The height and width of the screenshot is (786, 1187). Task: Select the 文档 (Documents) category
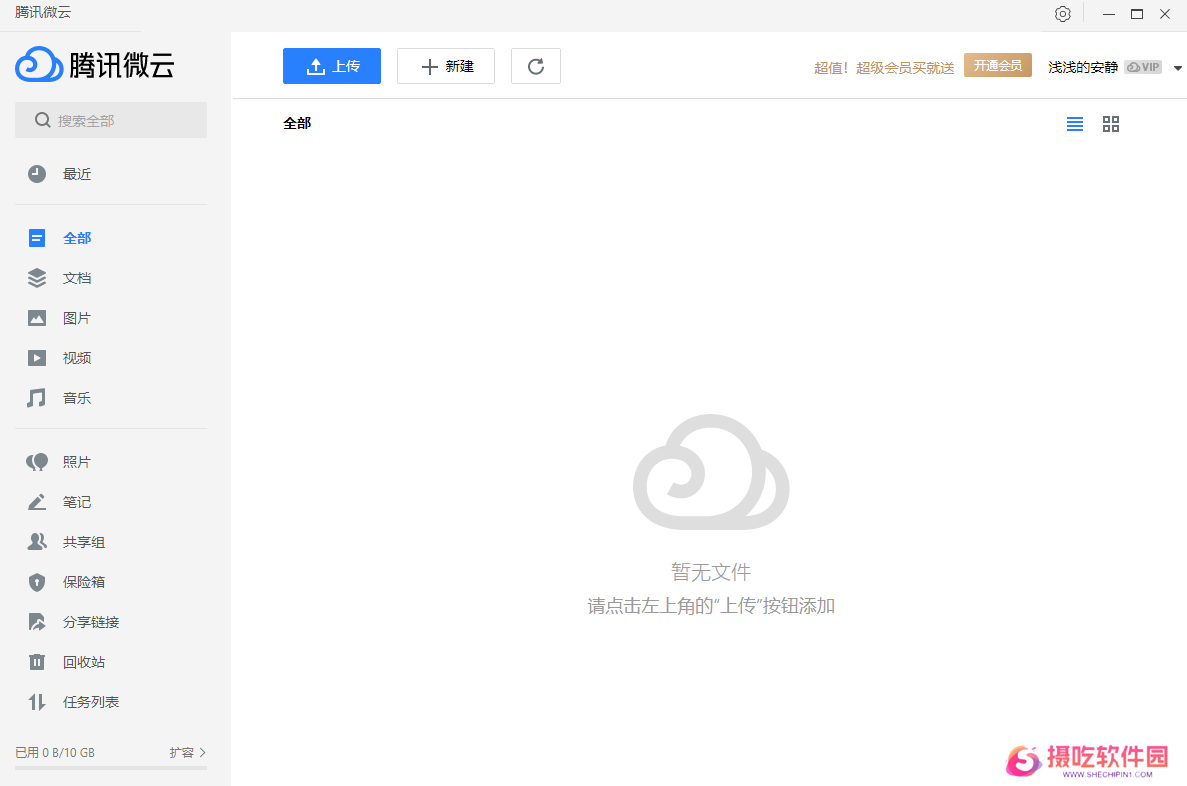pyautogui.click(x=77, y=277)
